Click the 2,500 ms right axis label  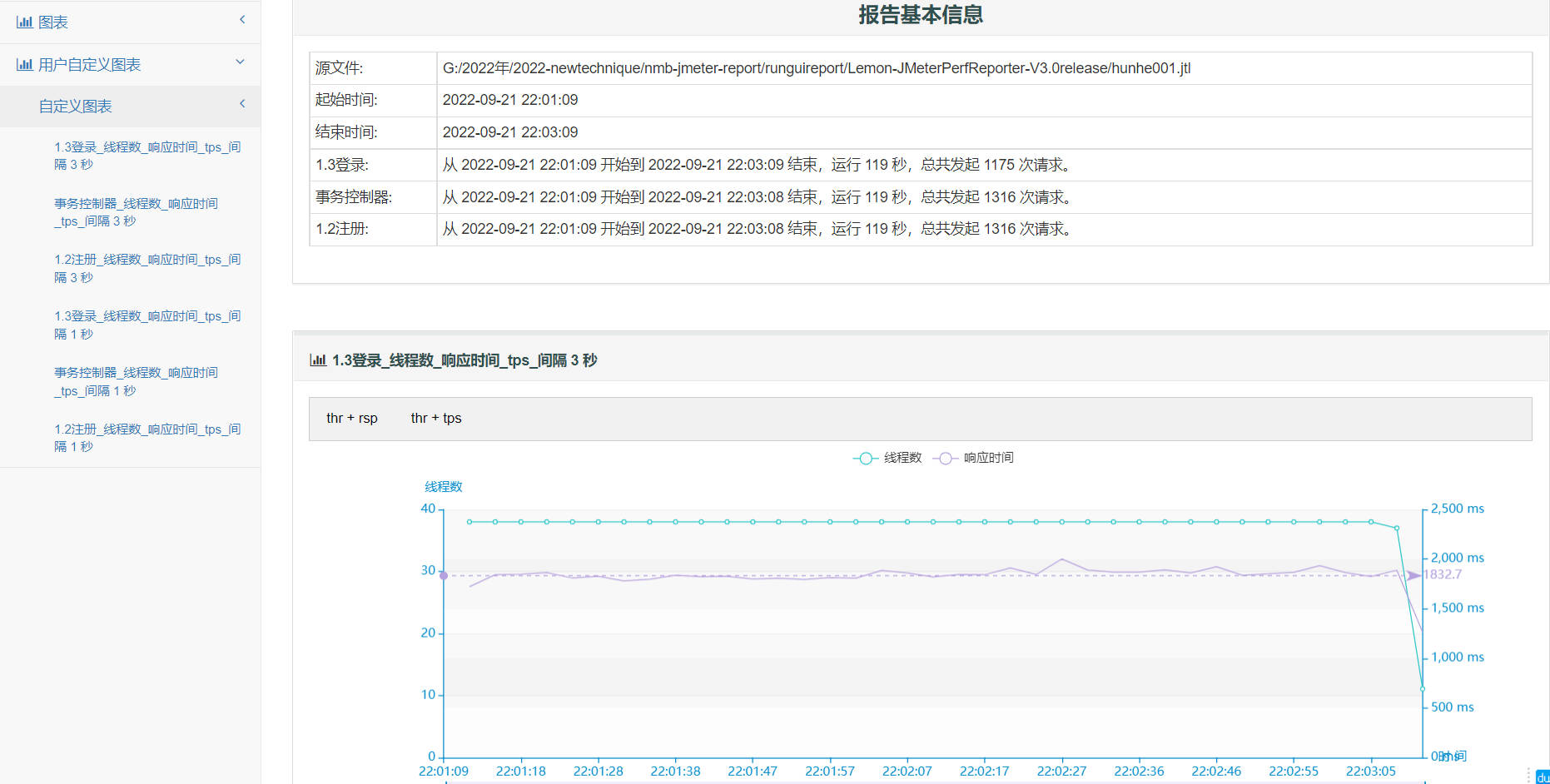click(1458, 509)
